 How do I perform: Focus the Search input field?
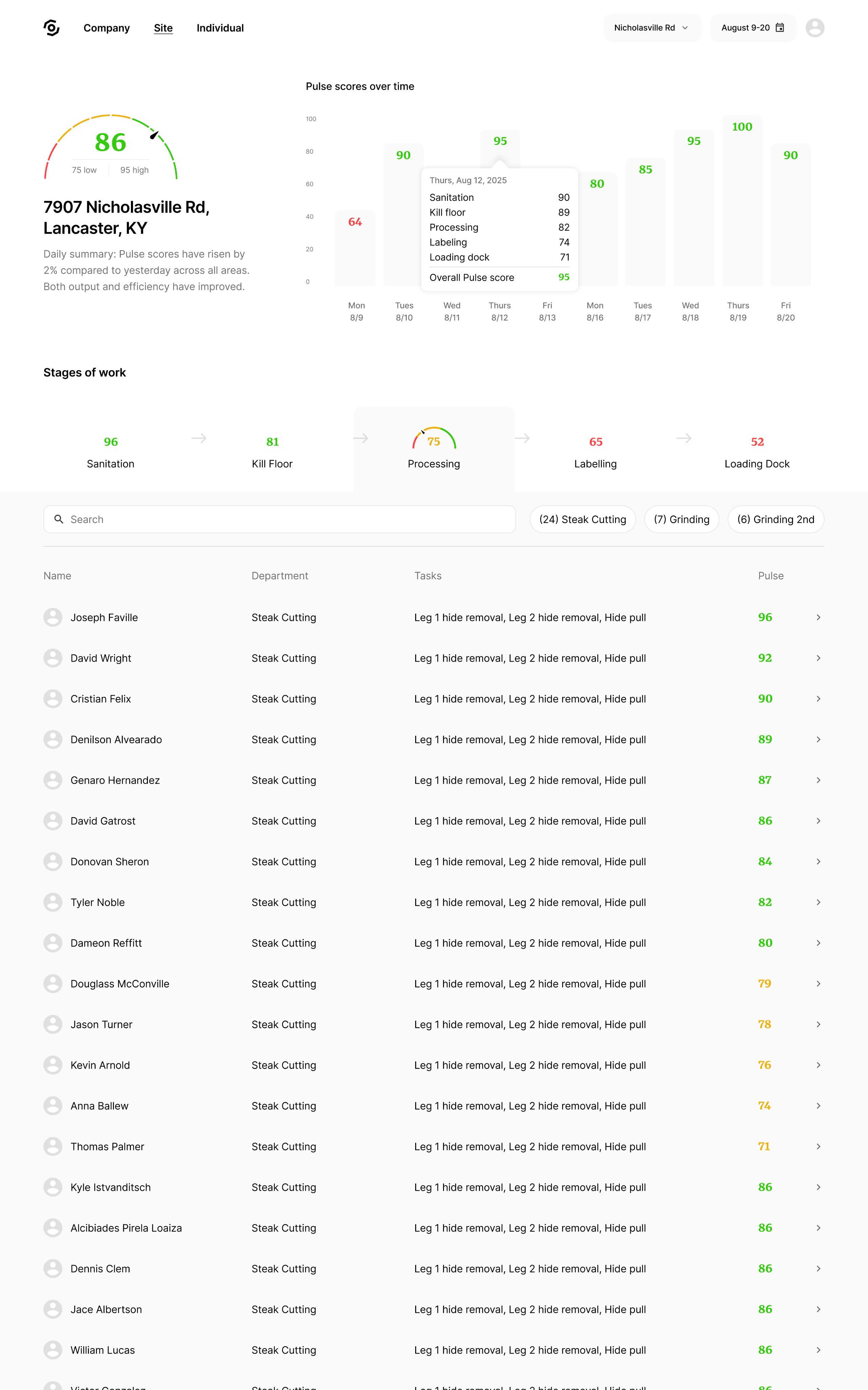(x=287, y=519)
